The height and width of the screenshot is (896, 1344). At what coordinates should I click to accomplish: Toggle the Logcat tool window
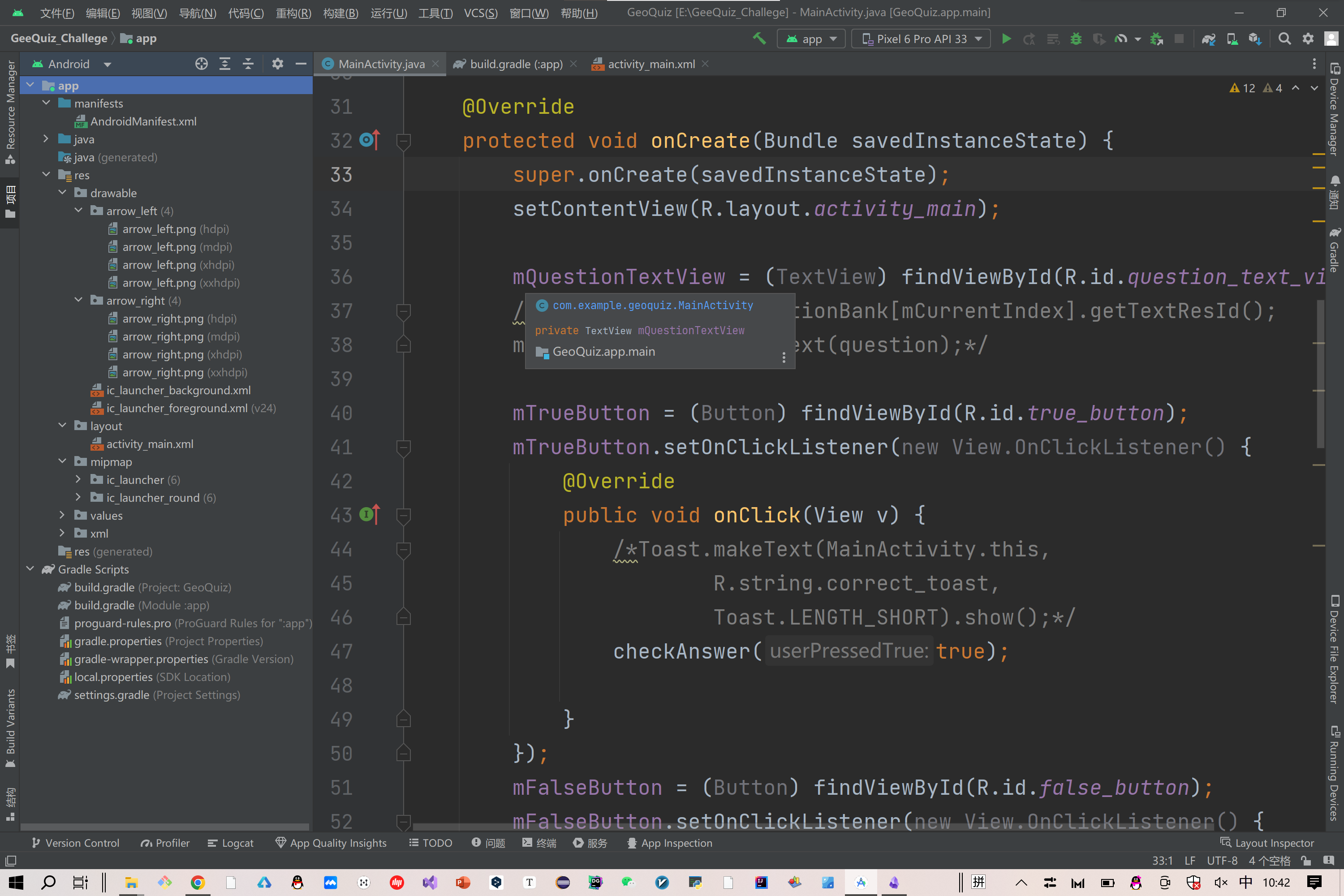click(230, 843)
